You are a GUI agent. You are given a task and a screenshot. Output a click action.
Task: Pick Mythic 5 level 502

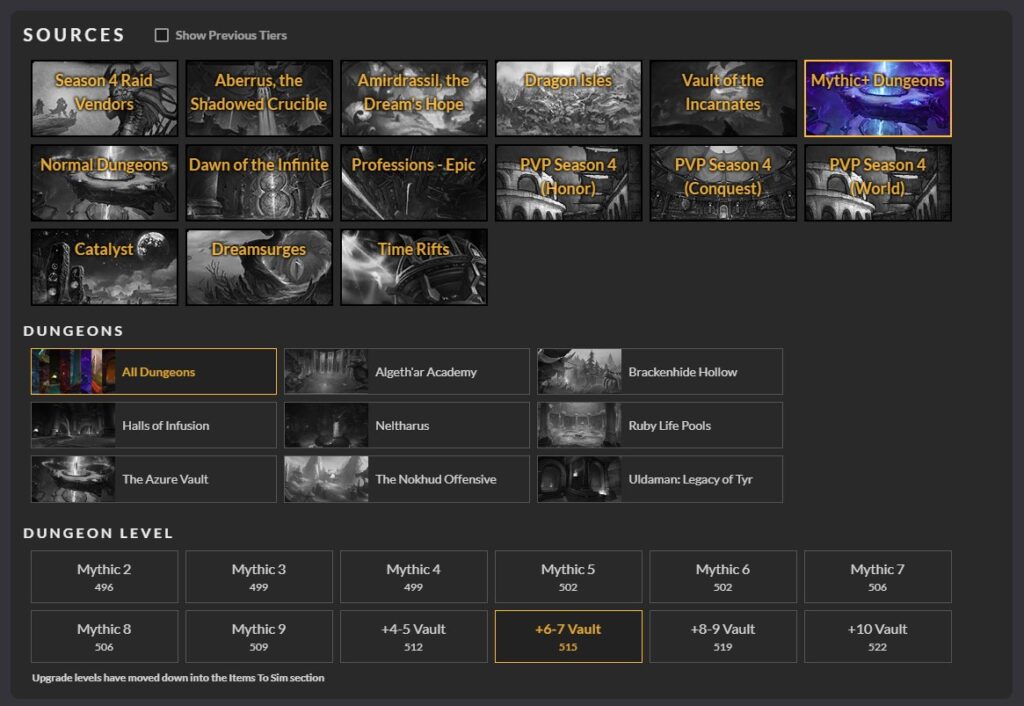coord(569,577)
